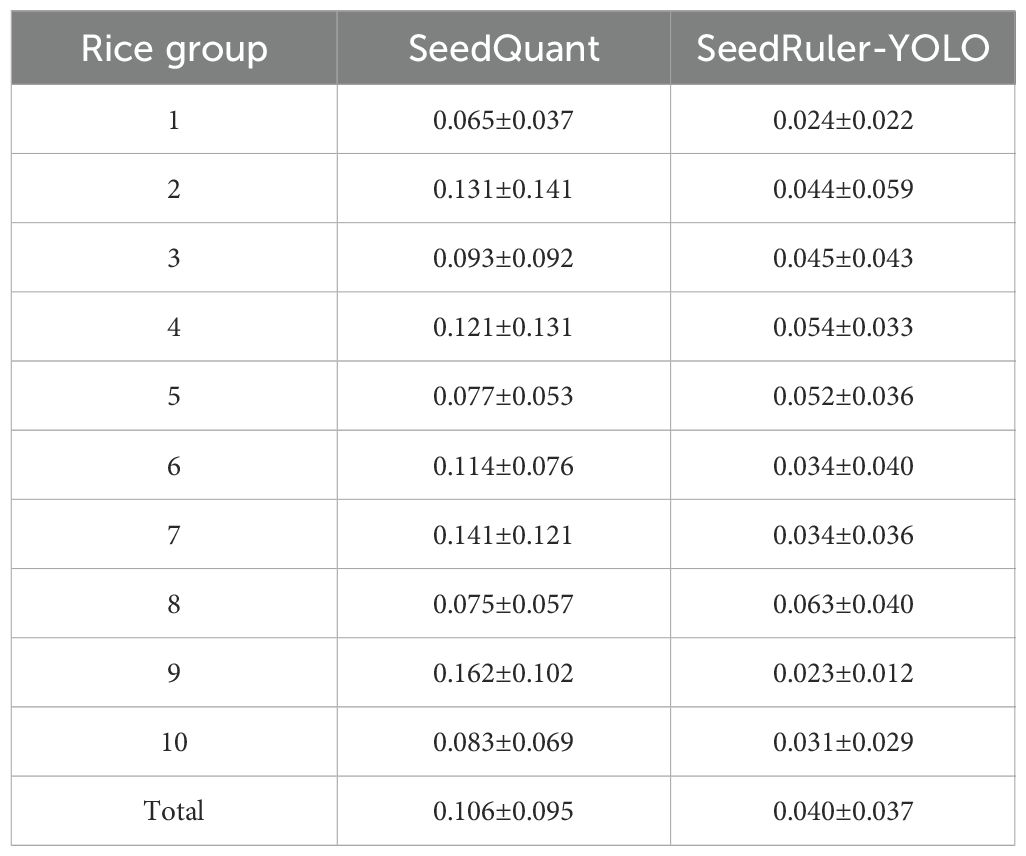Click rice group 5 row label
The height and width of the screenshot is (856, 1026).
(x=174, y=397)
